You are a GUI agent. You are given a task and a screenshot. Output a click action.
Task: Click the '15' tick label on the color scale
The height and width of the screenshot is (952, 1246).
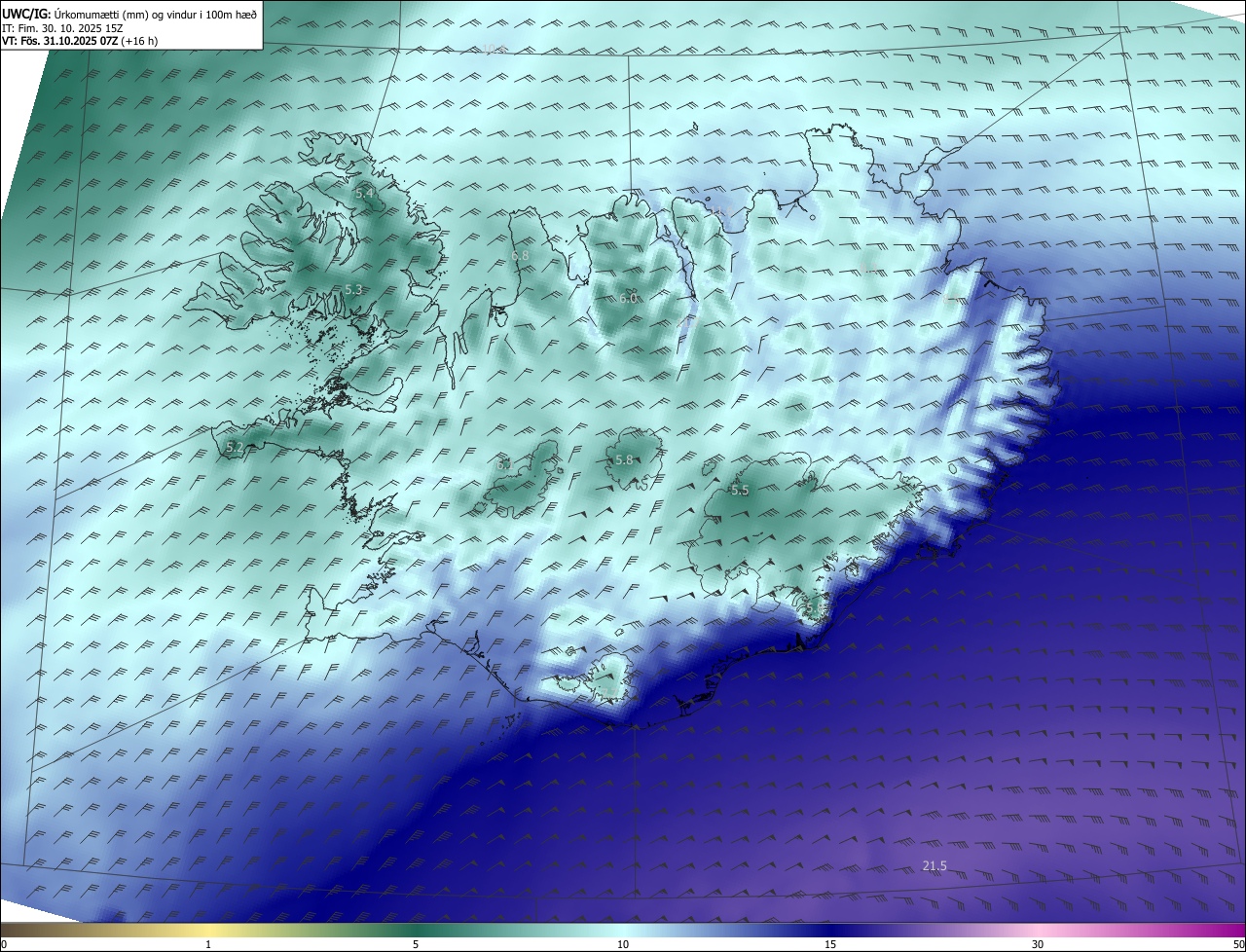tap(830, 944)
